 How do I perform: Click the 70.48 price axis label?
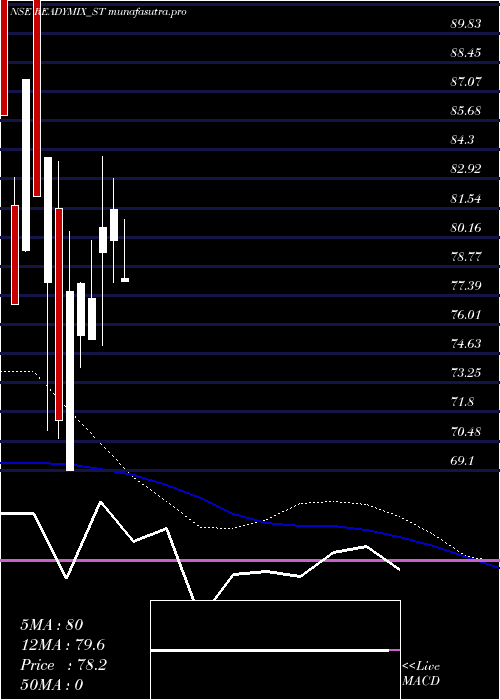(x=466, y=432)
